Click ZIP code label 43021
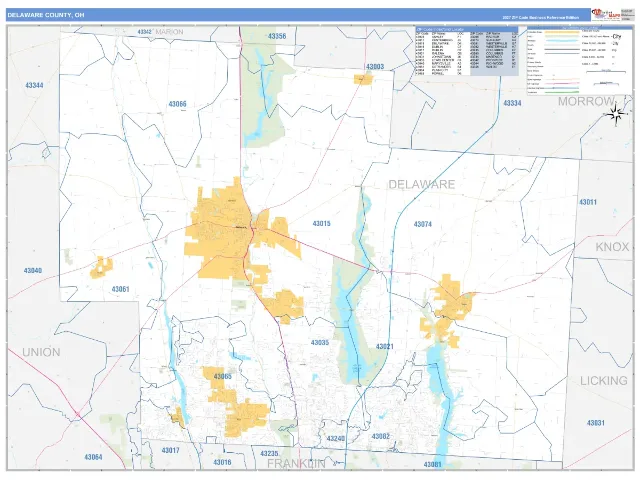This screenshot has height=480, width=640. (384, 346)
